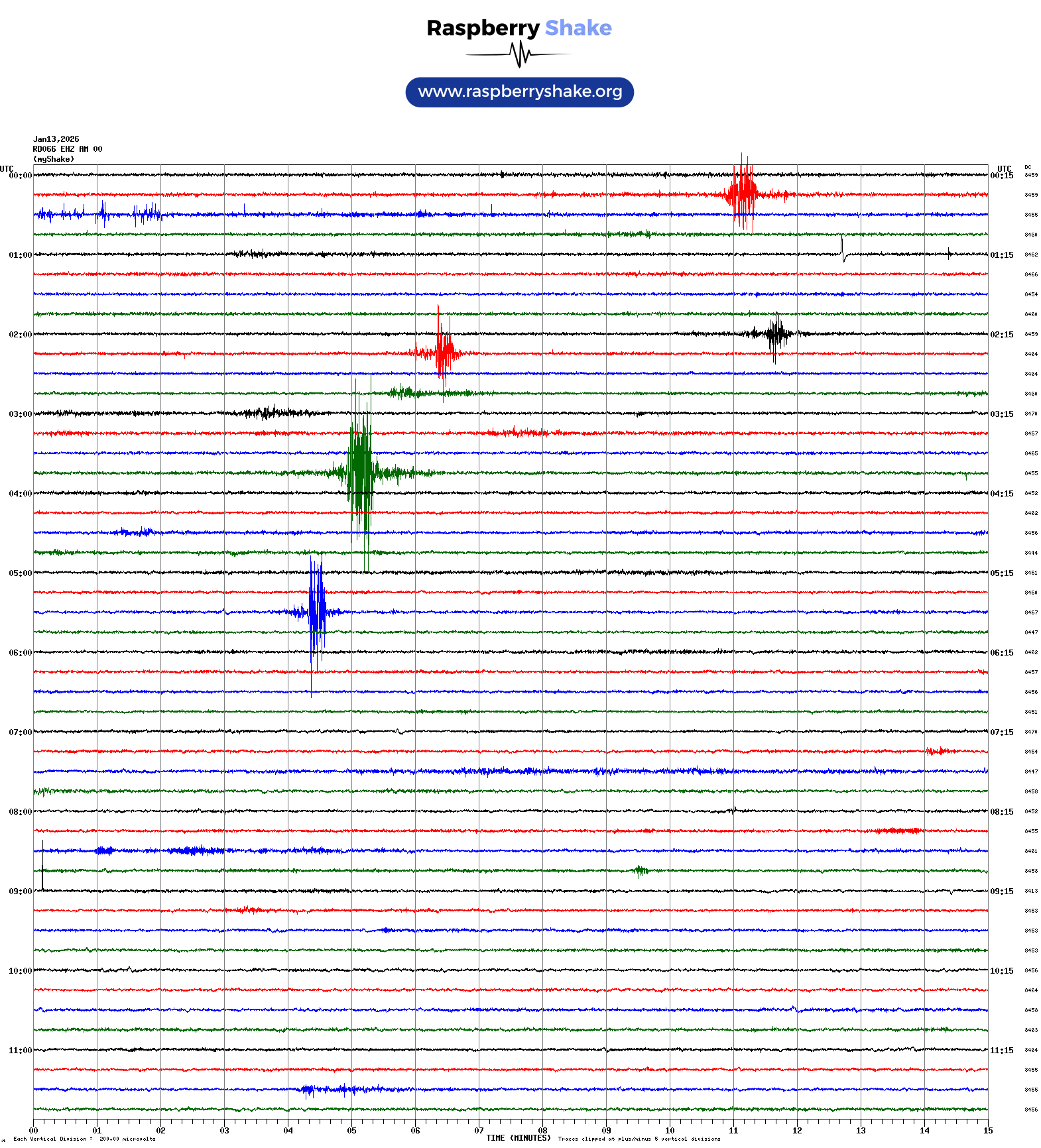Click the Raspberry Shake logo text
Image resolution: width=1041 pixels, height=1148 pixels.
click(x=519, y=28)
